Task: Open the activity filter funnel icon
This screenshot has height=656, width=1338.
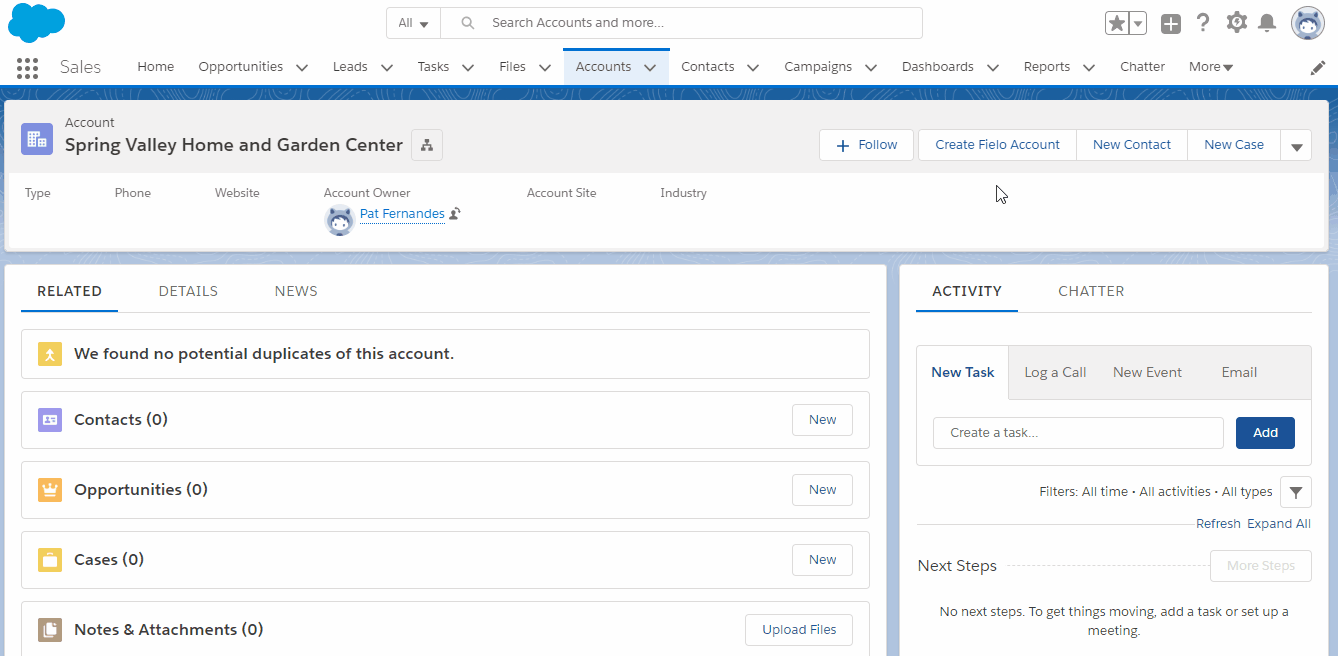Action: click(1296, 491)
